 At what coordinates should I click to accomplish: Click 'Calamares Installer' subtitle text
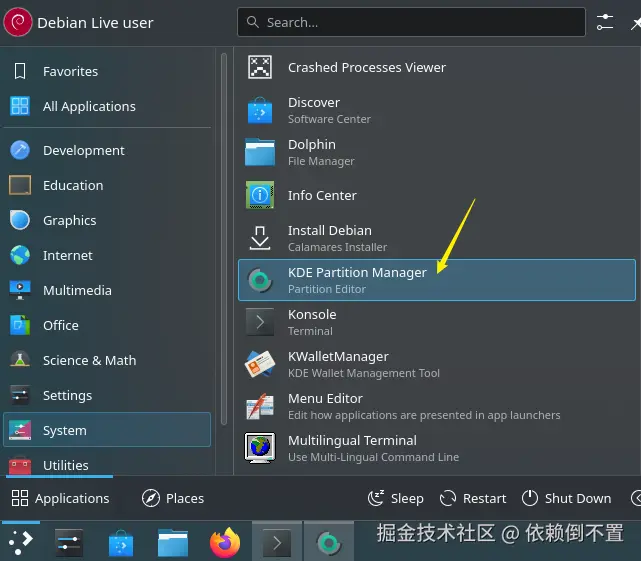[x=337, y=247]
